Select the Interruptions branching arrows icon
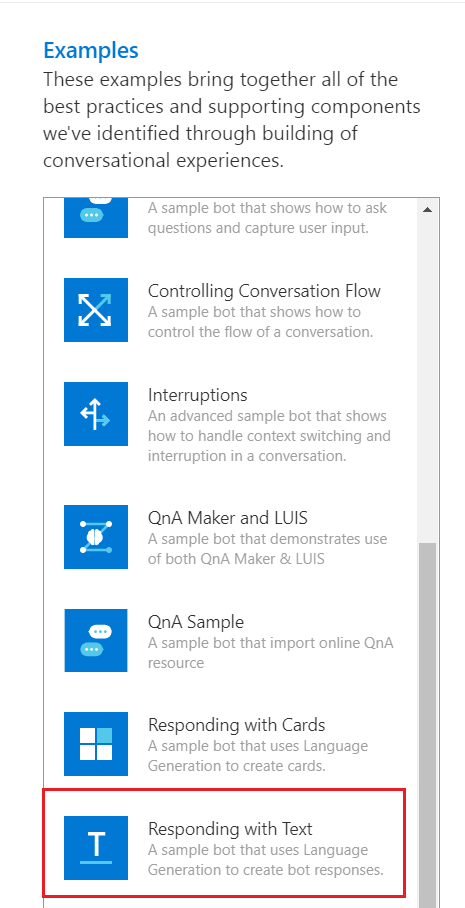465x908 pixels. tap(96, 413)
